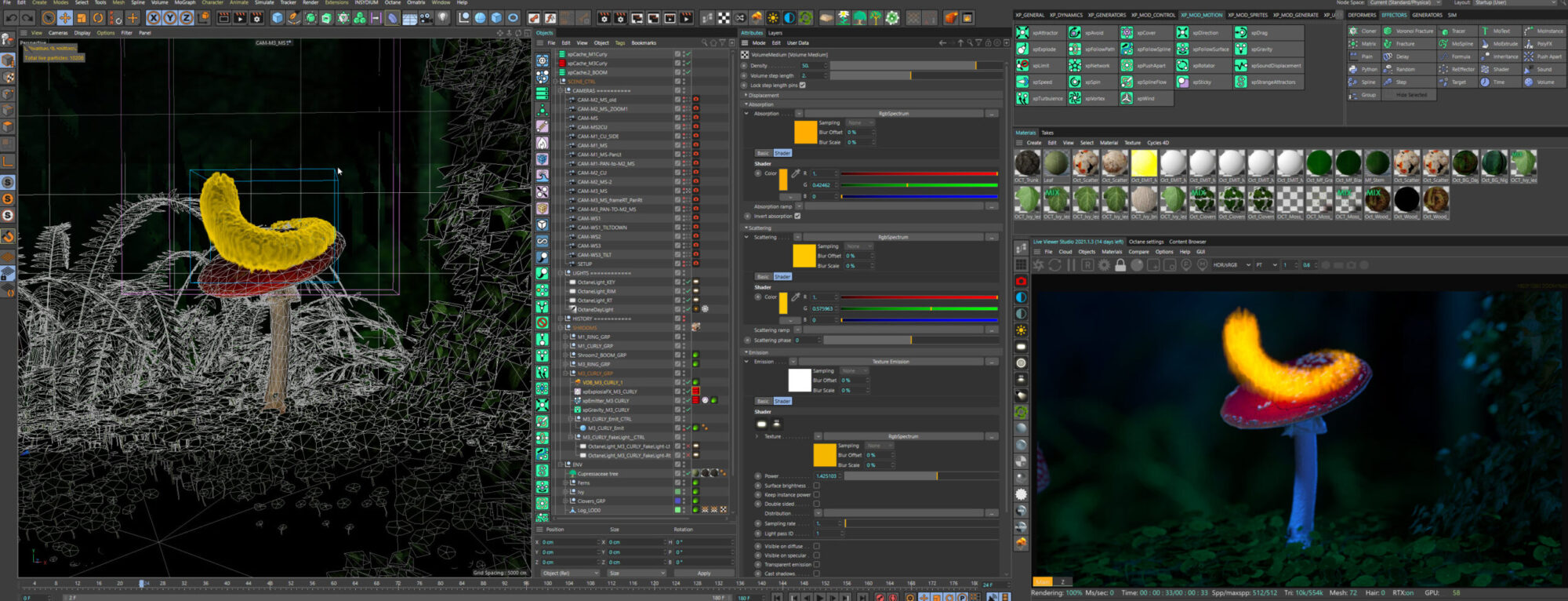The width and height of the screenshot is (1568, 601).
Task: Add a Voronoi Fracture object
Action: coord(1408,31)
